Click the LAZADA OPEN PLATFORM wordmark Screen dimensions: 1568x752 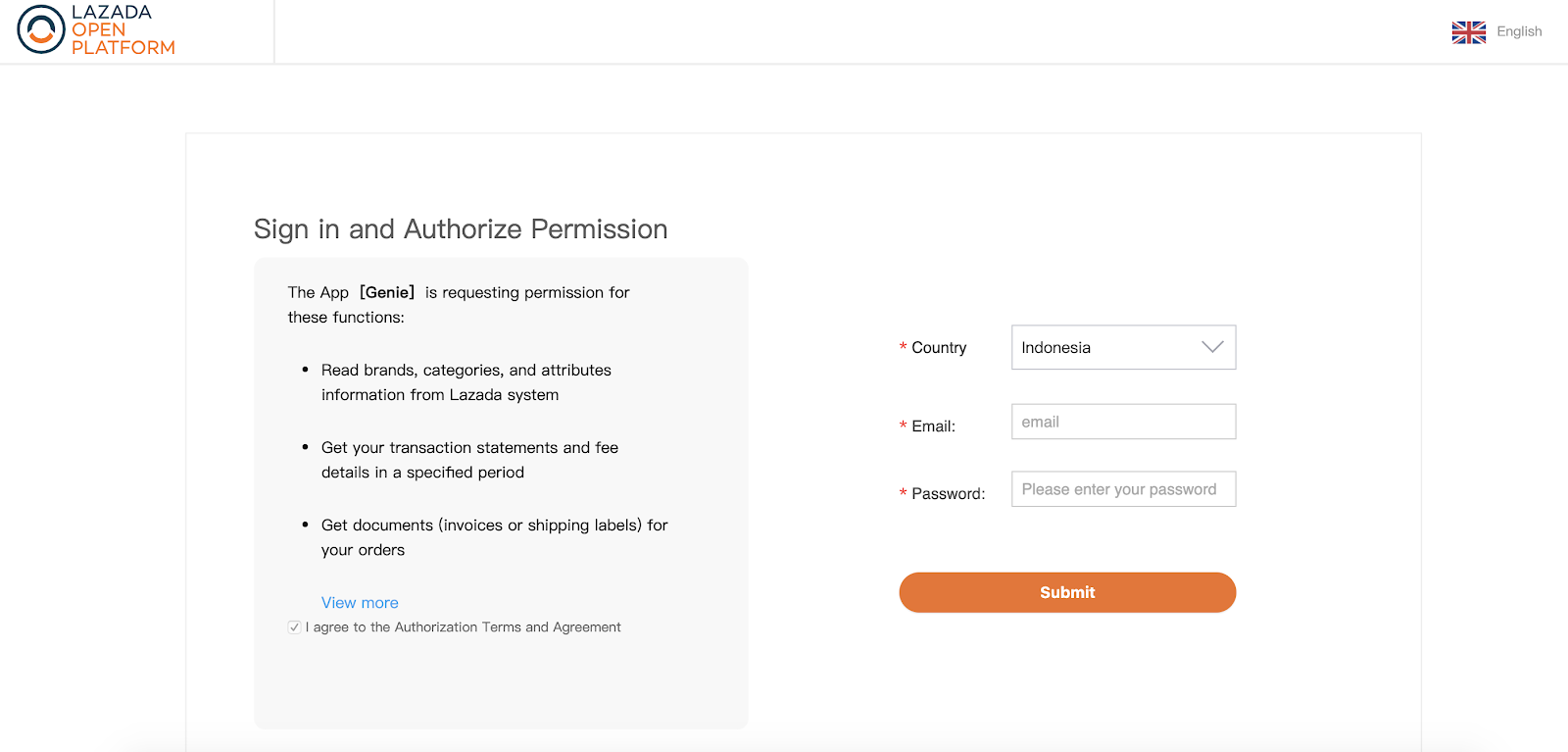[x=122, y=29]
